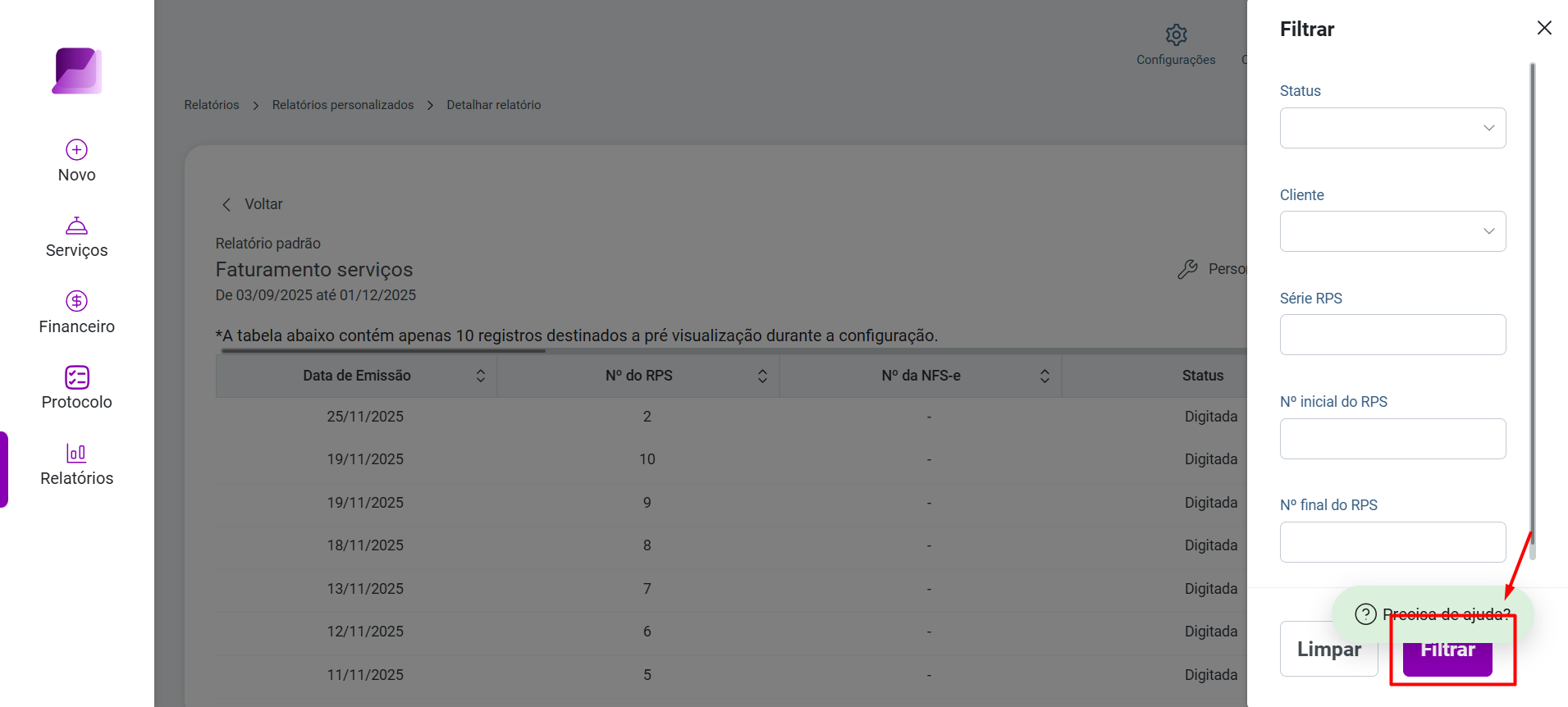The width and height of the screenshot is (1568, 707).
Task: Go to Relatórios breadcrumb
Action: (x=212, y=105)
